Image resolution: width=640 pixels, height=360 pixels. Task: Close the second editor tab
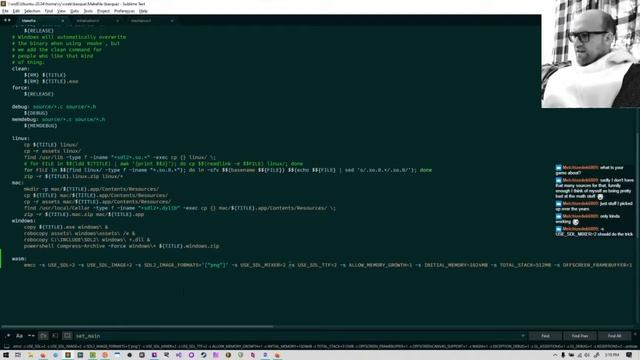[x=117, y=20]
